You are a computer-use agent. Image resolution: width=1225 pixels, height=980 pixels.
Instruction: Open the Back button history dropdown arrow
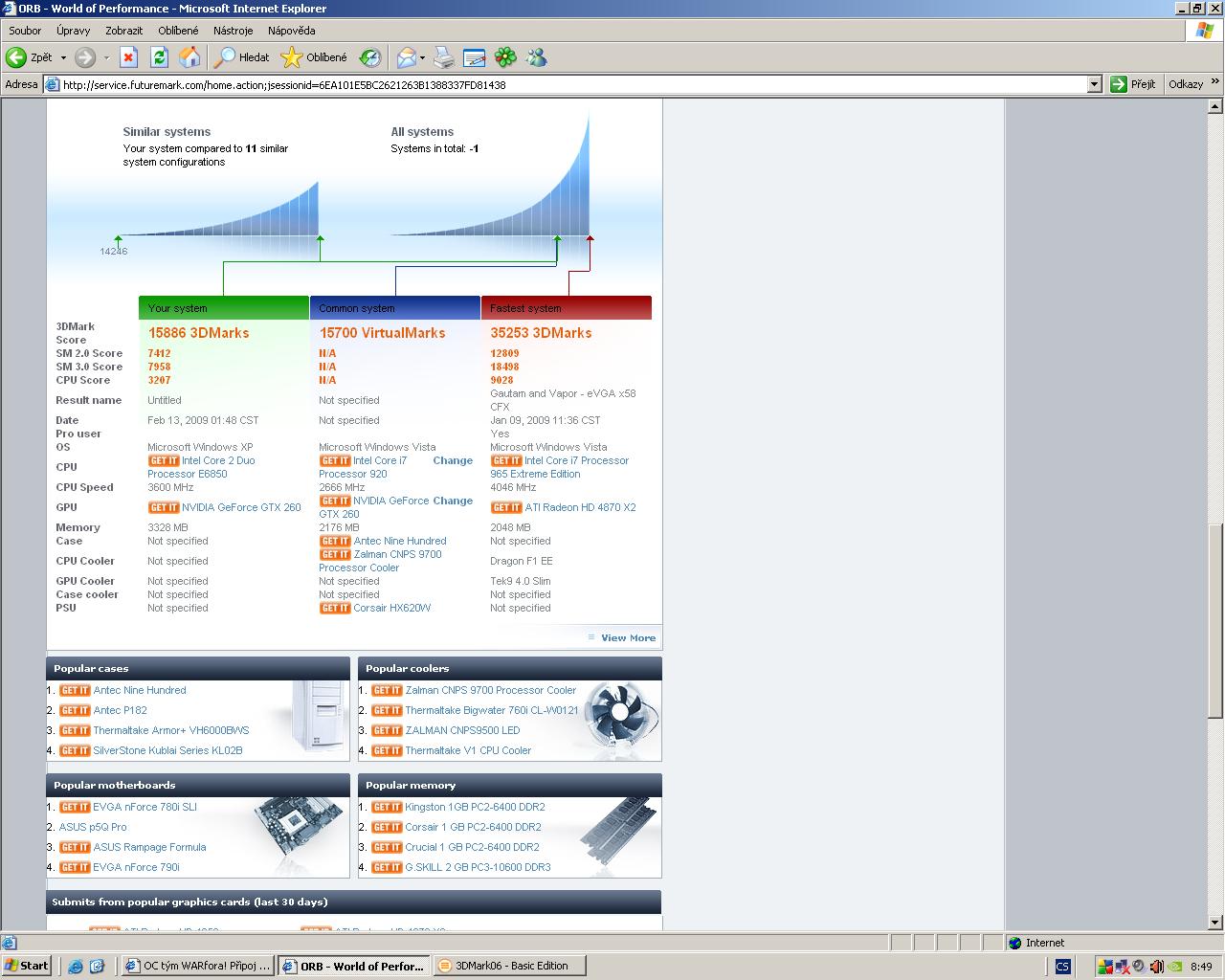(64, 57)
